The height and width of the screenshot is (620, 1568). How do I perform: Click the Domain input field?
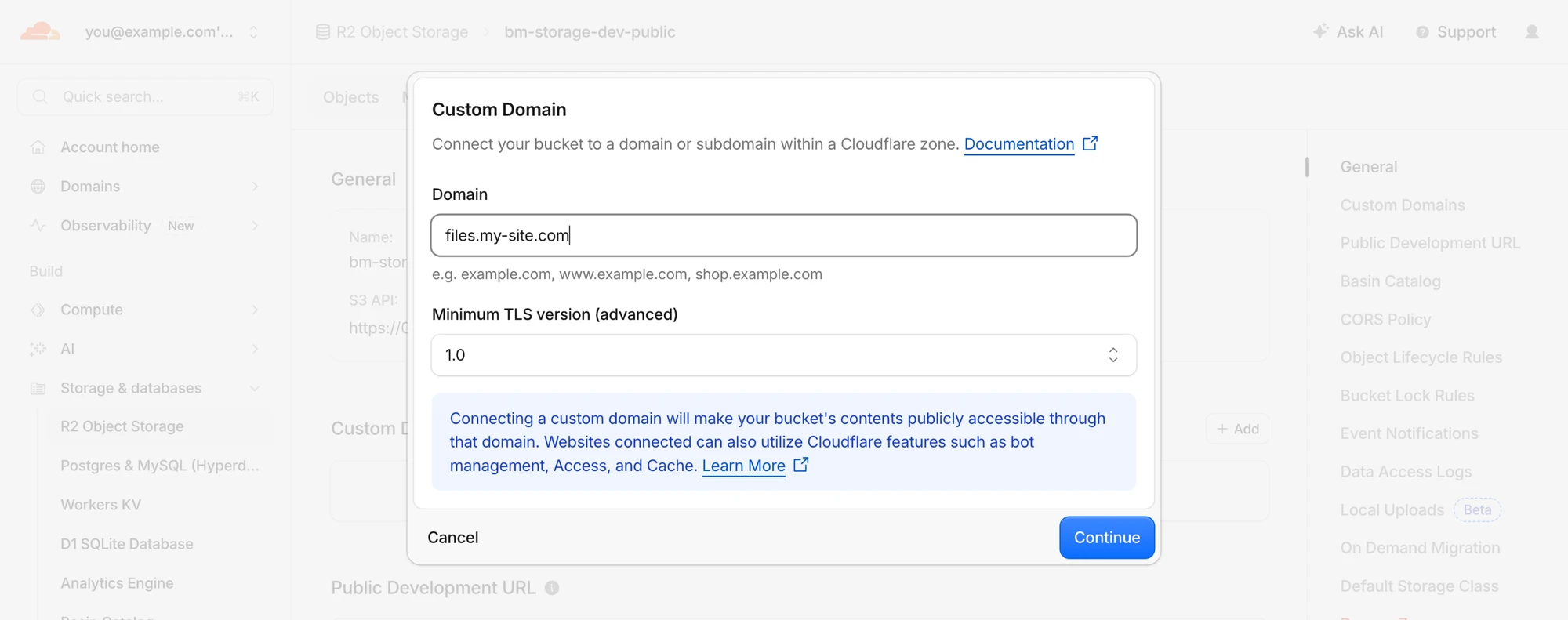pyautogui.click(x=784, y=235)
